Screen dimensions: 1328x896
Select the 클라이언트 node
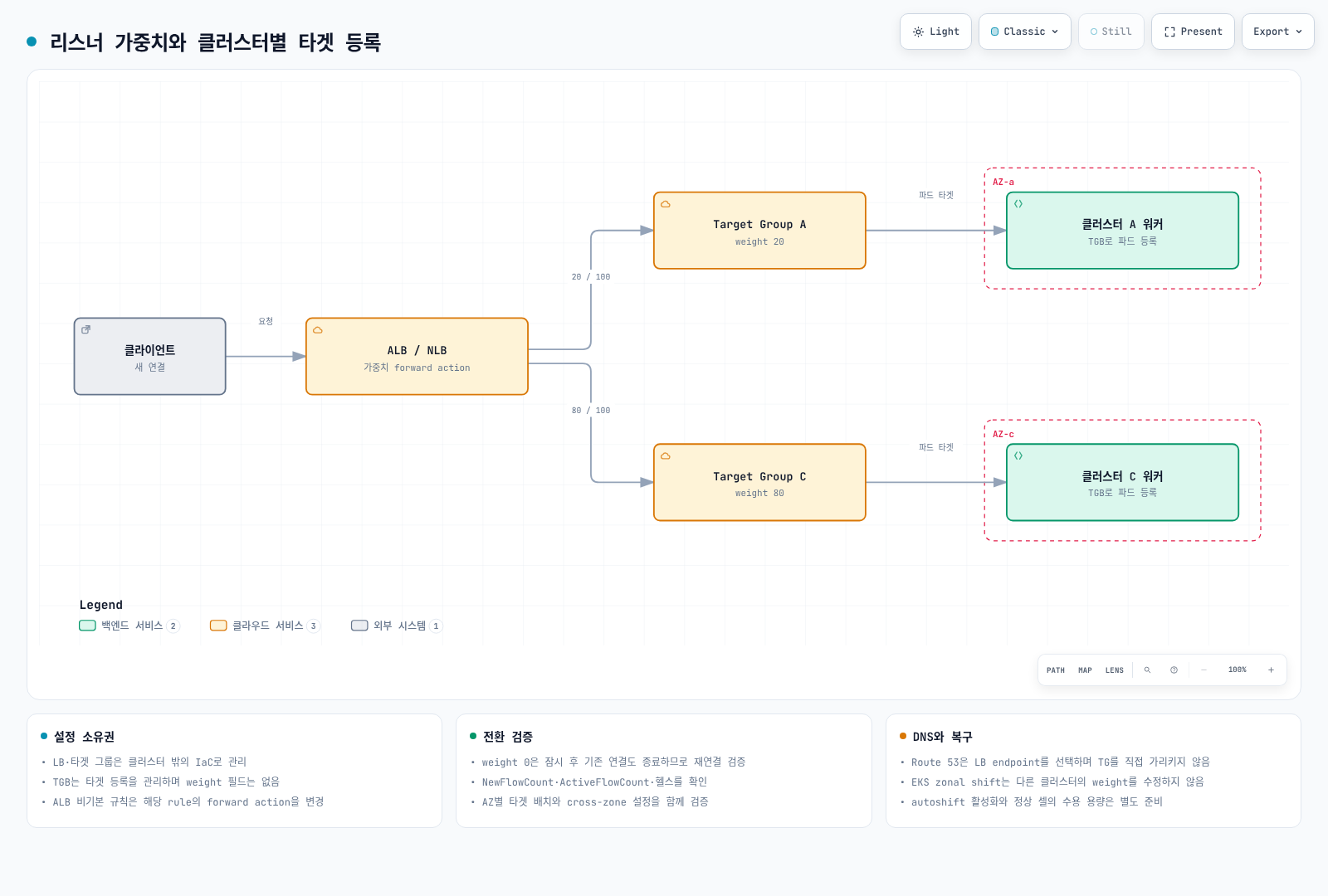150,357
